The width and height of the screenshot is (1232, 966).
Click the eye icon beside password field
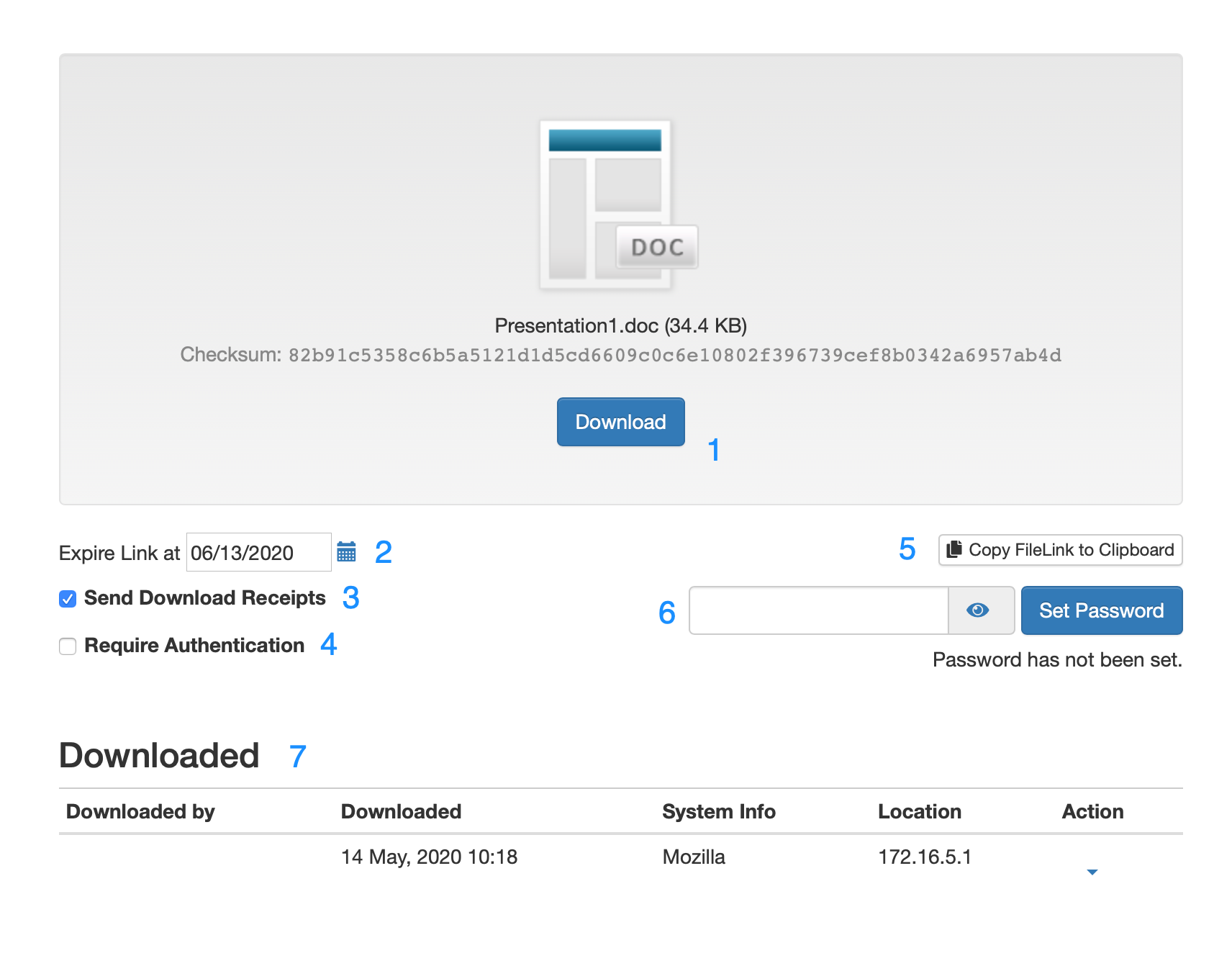click(x=978, y=610)
